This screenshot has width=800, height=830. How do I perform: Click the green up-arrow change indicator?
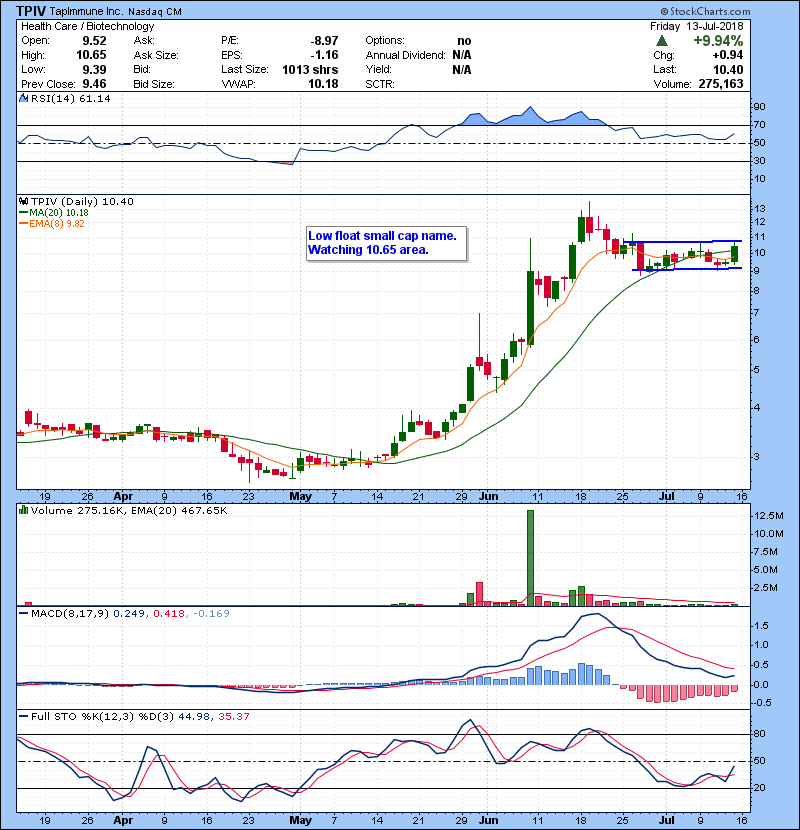pos(661,41)
